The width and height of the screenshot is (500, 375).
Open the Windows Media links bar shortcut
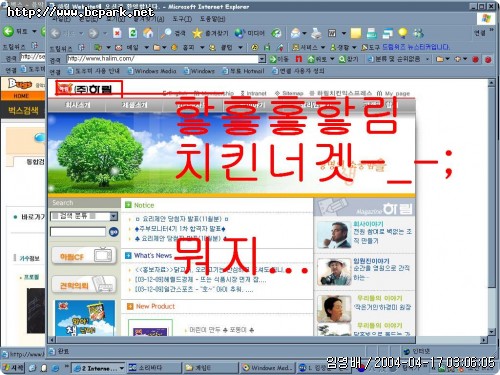pos(152,71)
